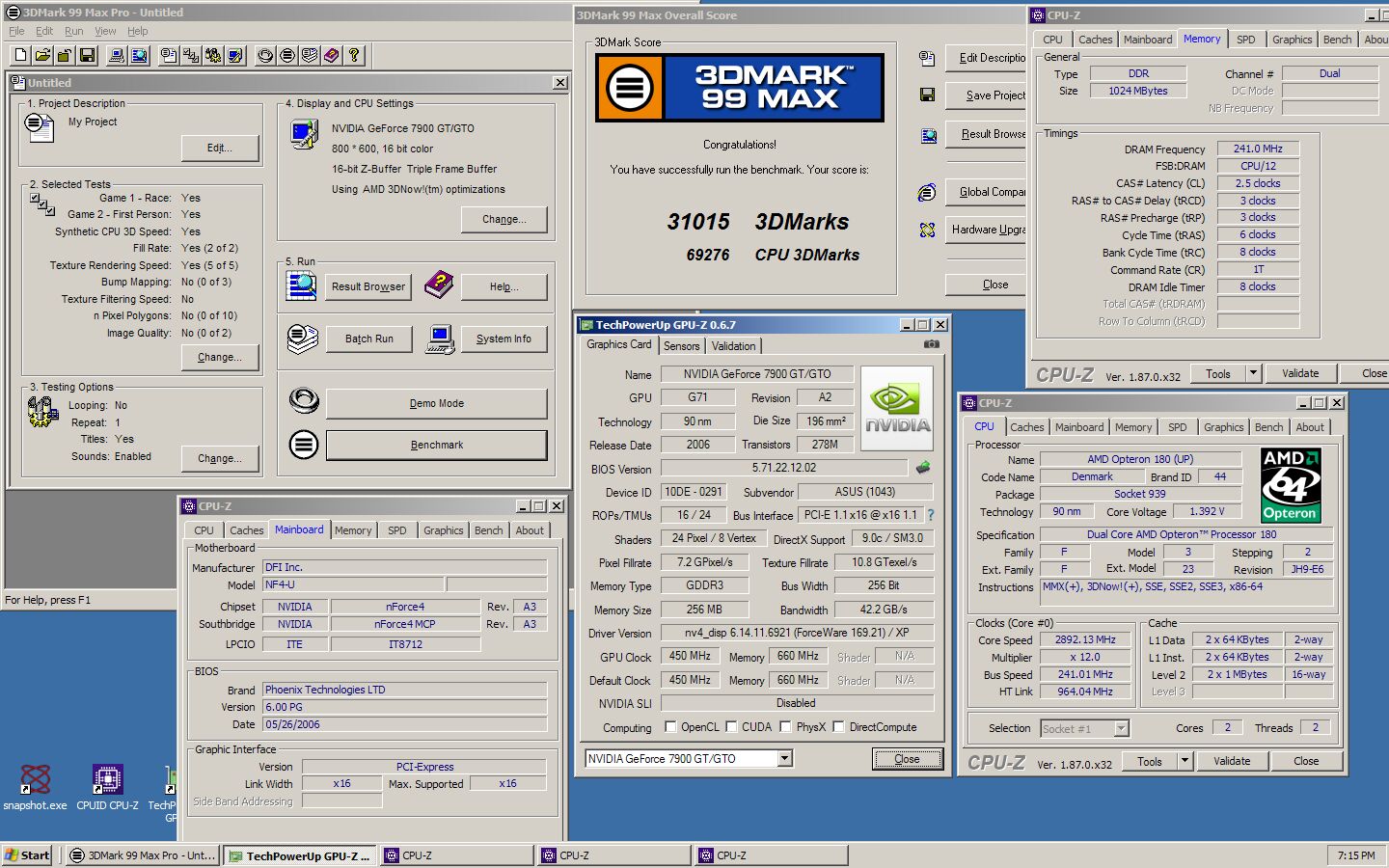Click the taskbar clock showing 7:15 PM

click(1356, 854)
